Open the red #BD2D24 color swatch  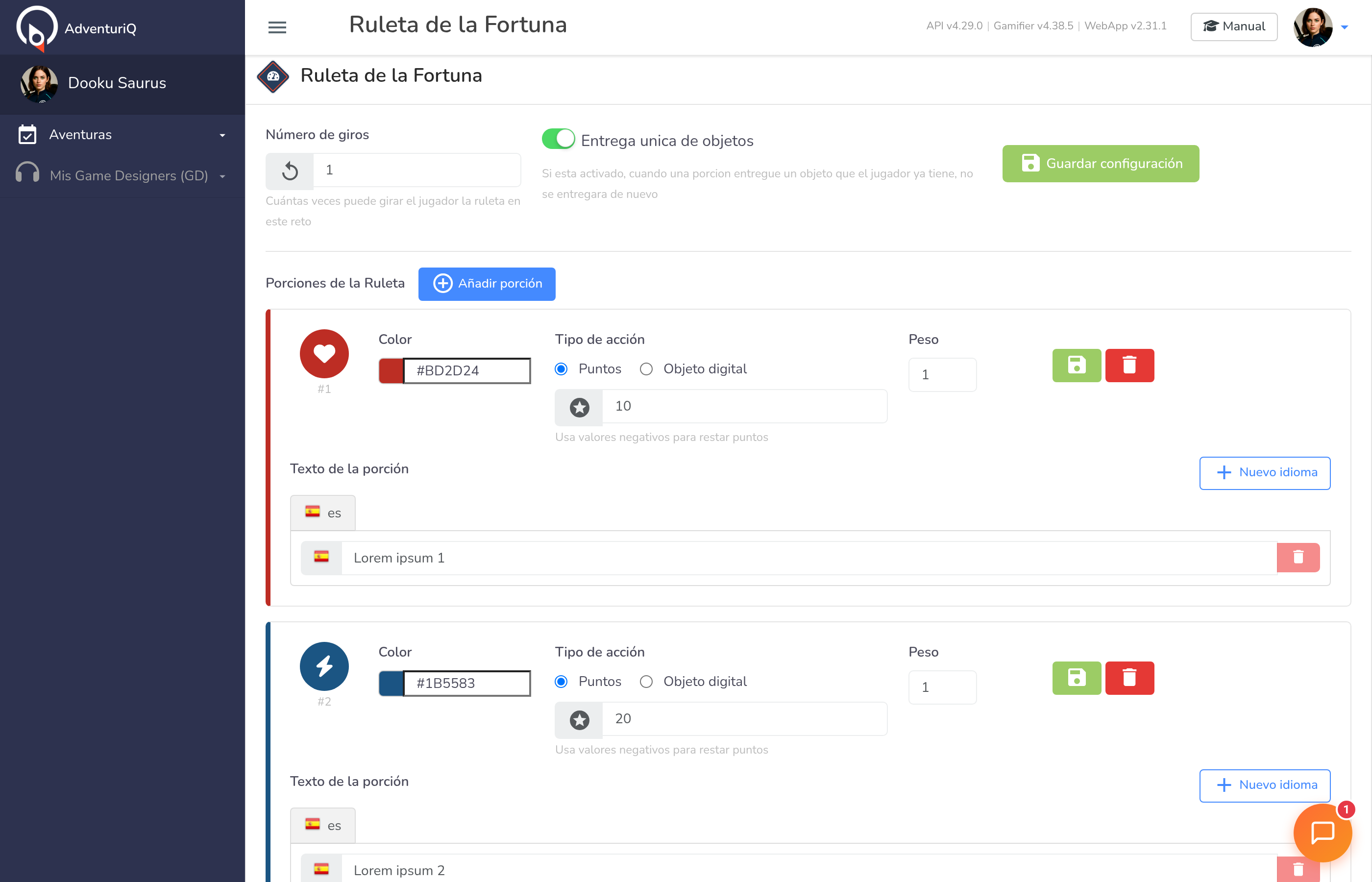391,370
